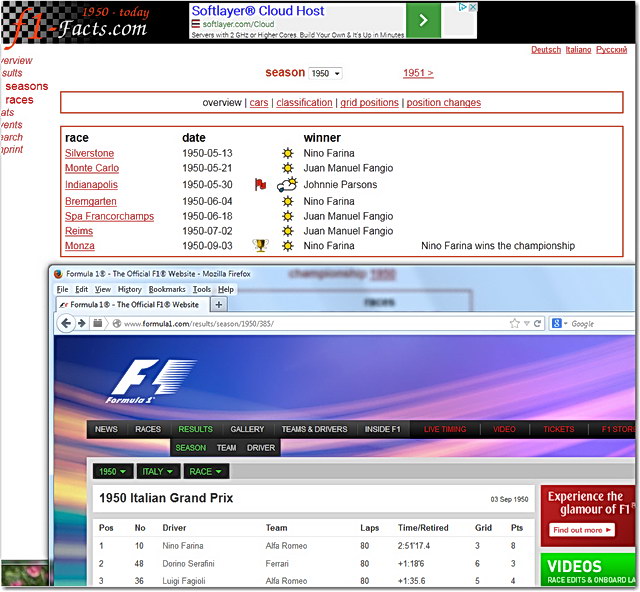Click the Firefox back arrow button

[x=66, y=323]
